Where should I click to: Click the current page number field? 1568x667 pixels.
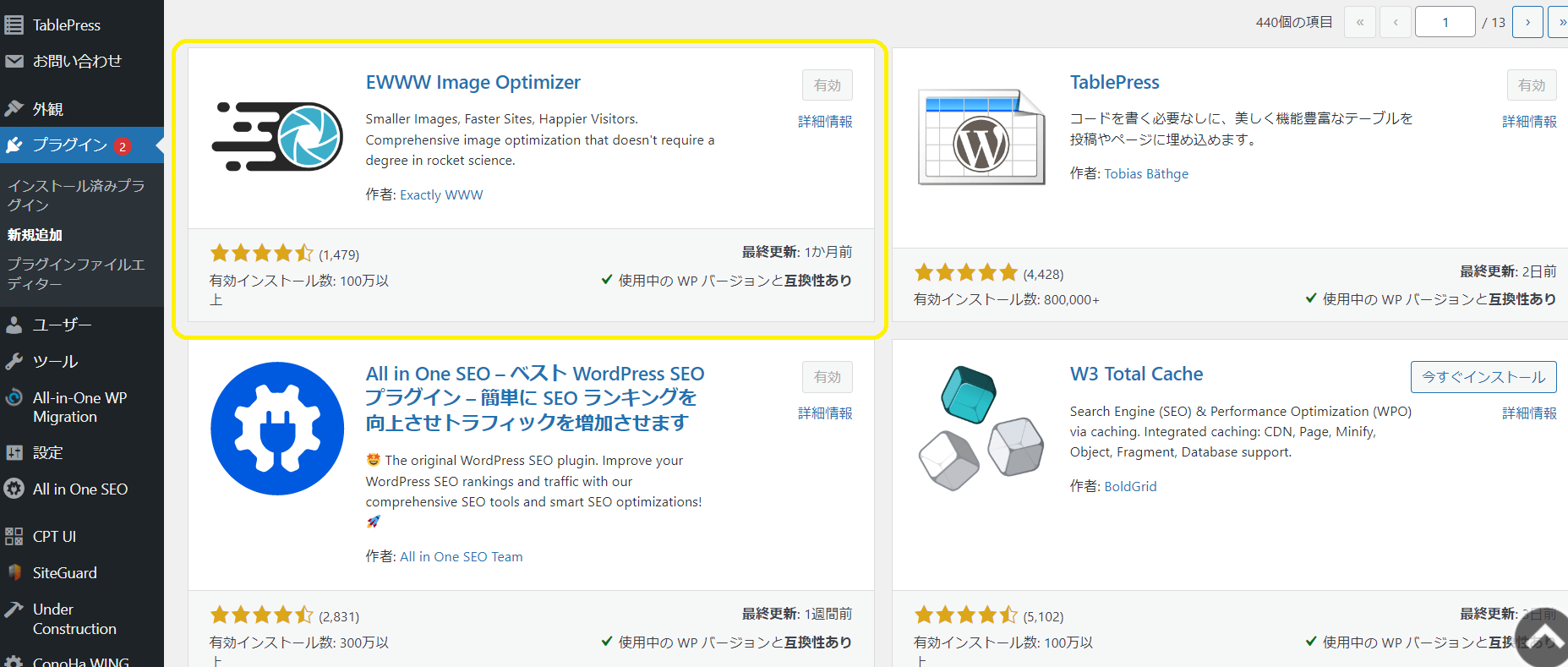tap(1445, 22)
